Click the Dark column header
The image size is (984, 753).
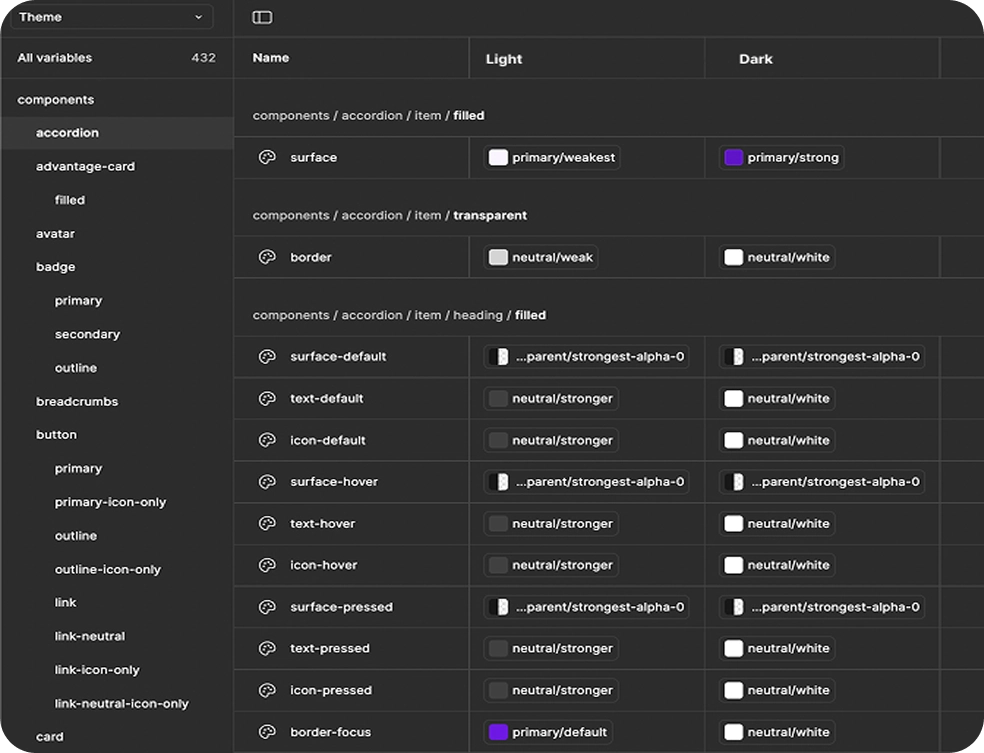[x=756, y=59]
